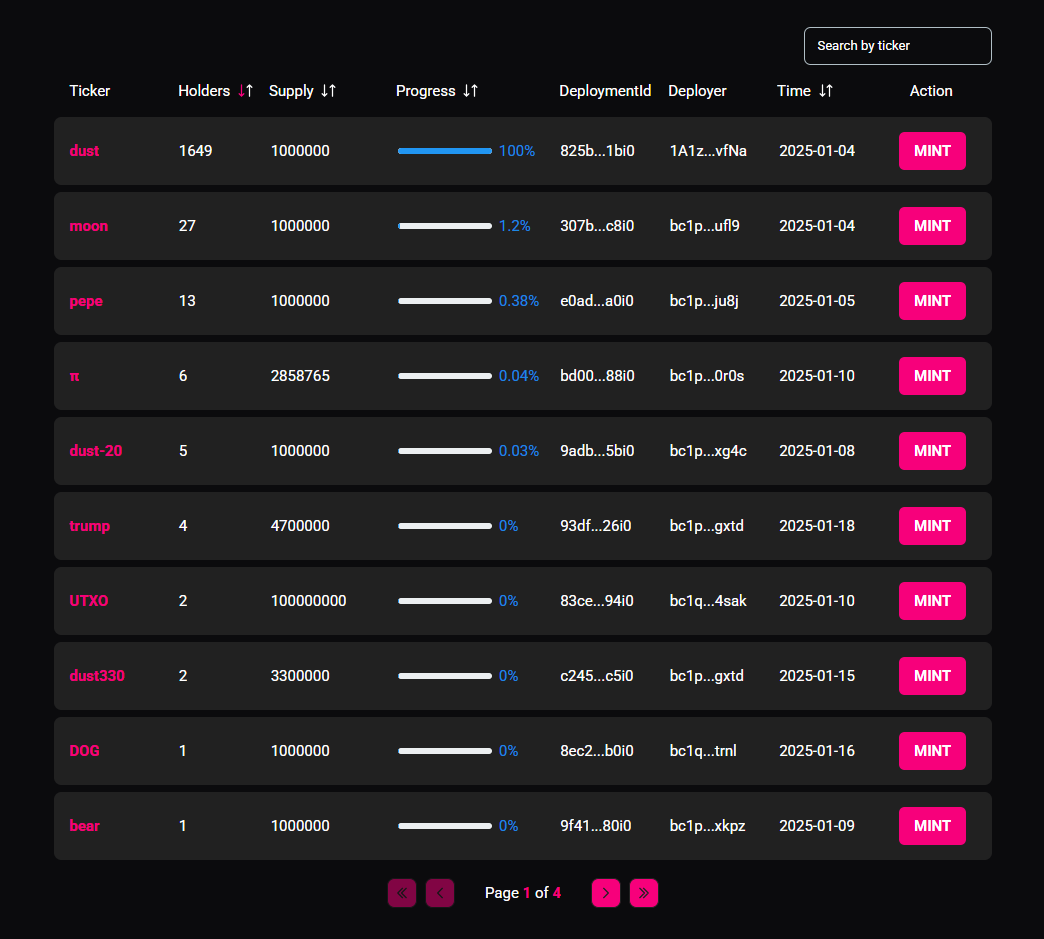The height and width of the screenshot is (939, 1044).
Task: Click the moon progress bar at 1.2%
Action: pos(445,226)
